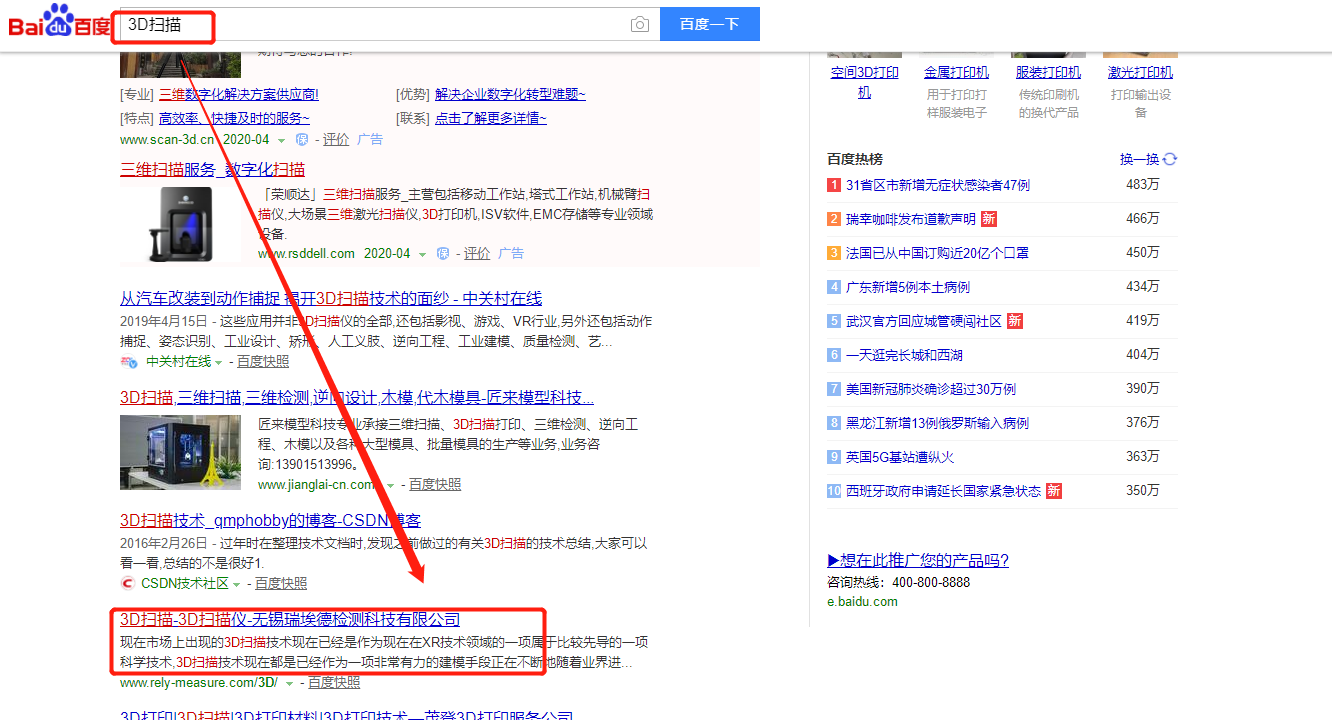The height and width of the screenshot is (720, 1332).
Task: Click the blue 保 badge next to www.rsddell.com
Action: tap(443, 253)
